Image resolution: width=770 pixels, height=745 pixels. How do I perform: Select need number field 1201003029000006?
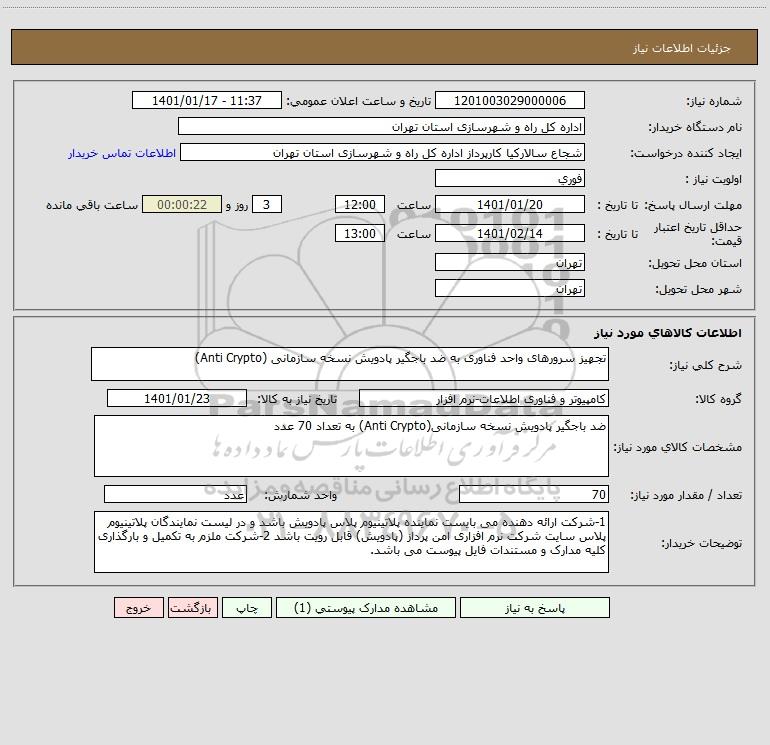[510, 100]
